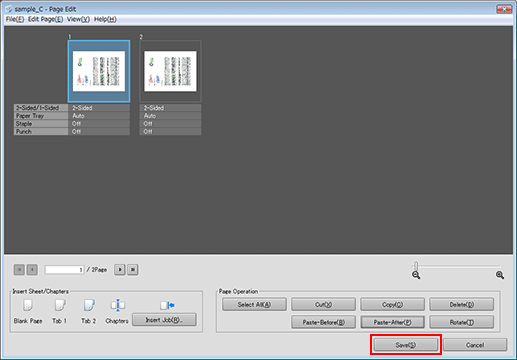Select page 1 thumbnail
The width and height of the screenshot is (517, 360).
tap(99, 71)
